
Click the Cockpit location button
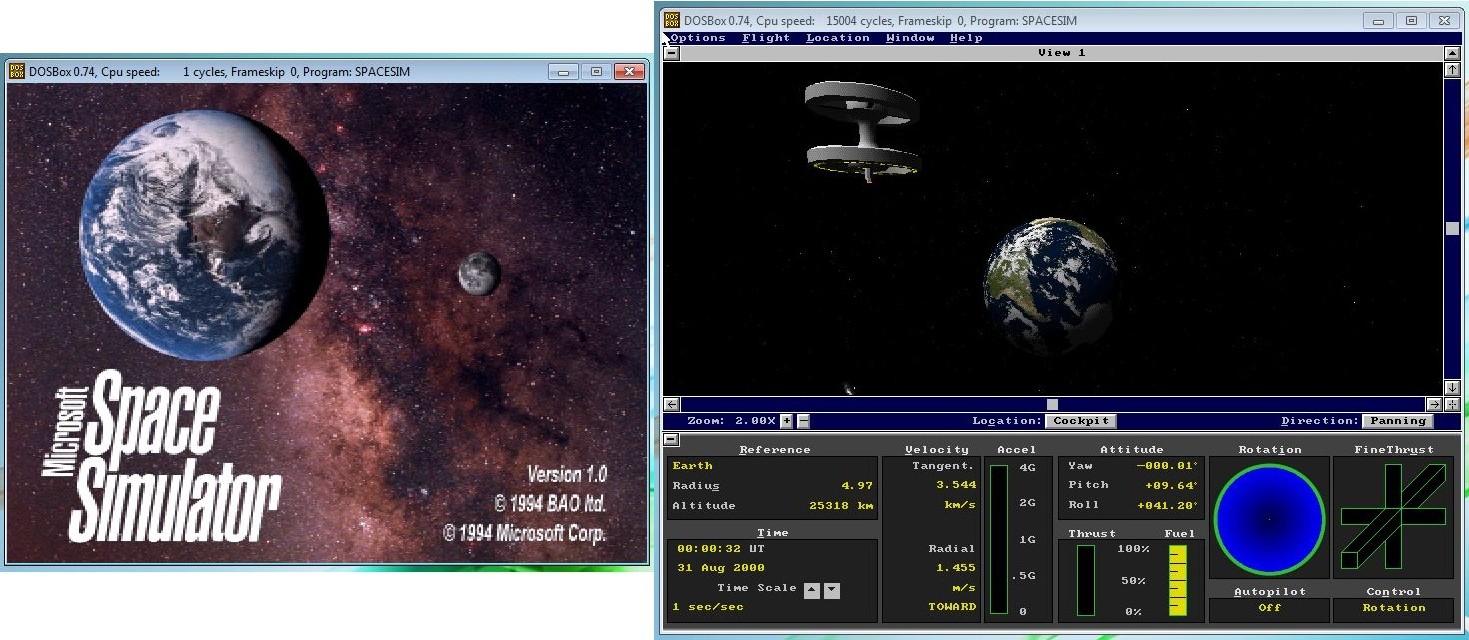[1080, 421]
